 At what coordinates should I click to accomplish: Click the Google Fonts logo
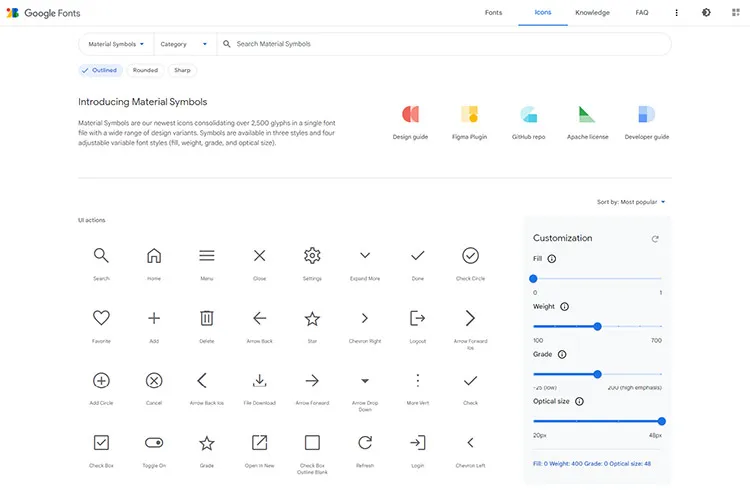point(43,13)
